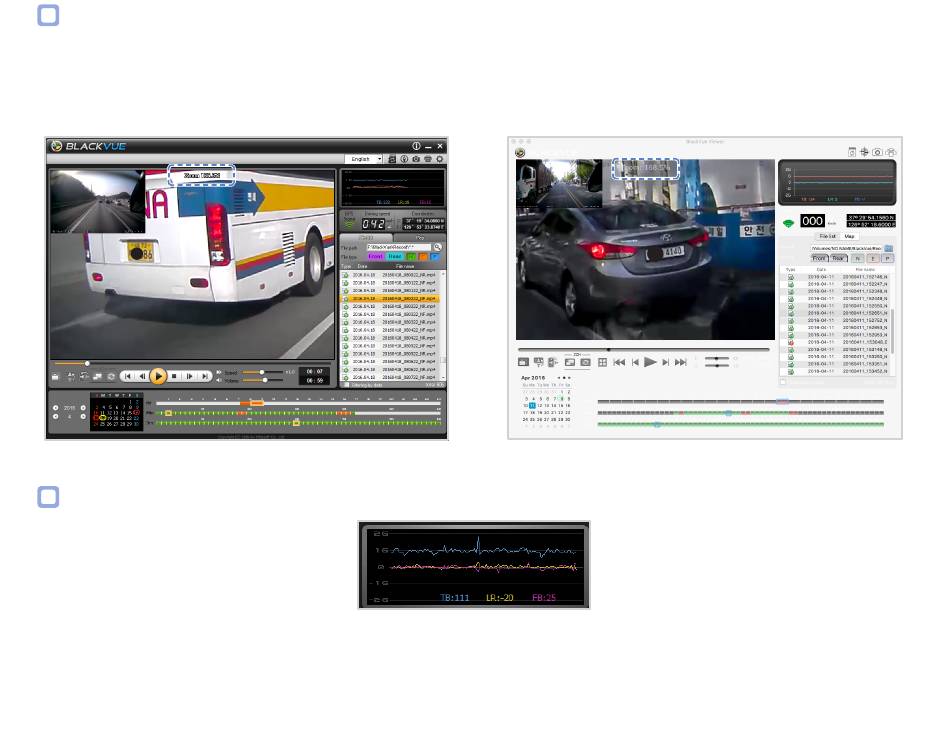Enable the Filtering by date checkbox
Screen dimensions: 950x738
(347, 385)
